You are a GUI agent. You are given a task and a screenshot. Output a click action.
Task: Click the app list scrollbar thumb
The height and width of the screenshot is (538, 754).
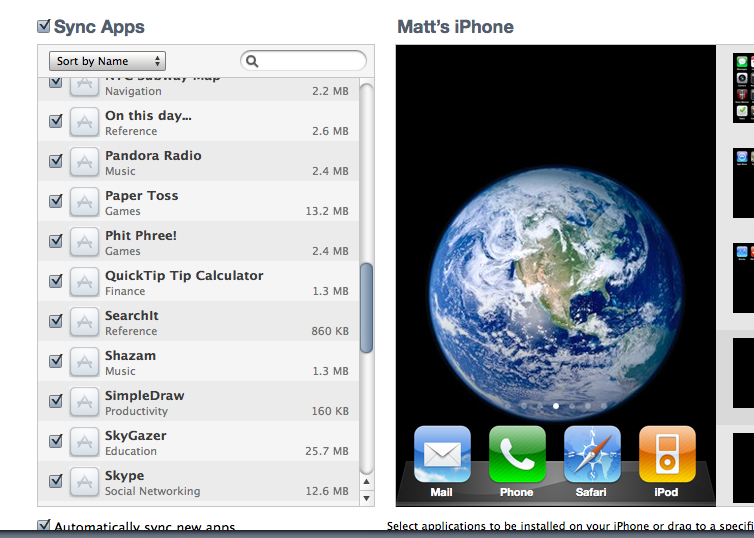(366, 308)
